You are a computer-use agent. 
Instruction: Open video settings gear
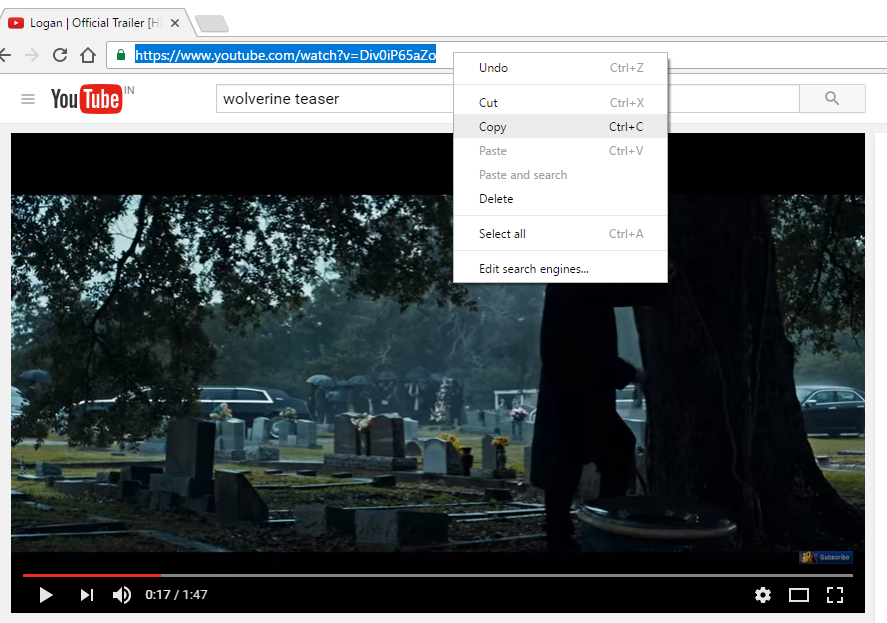coord(763,595)
